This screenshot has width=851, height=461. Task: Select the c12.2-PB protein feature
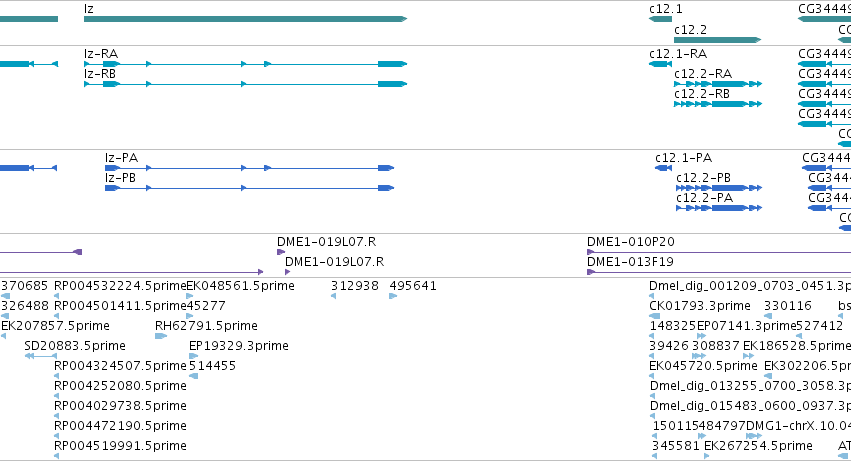coord(719,188)
